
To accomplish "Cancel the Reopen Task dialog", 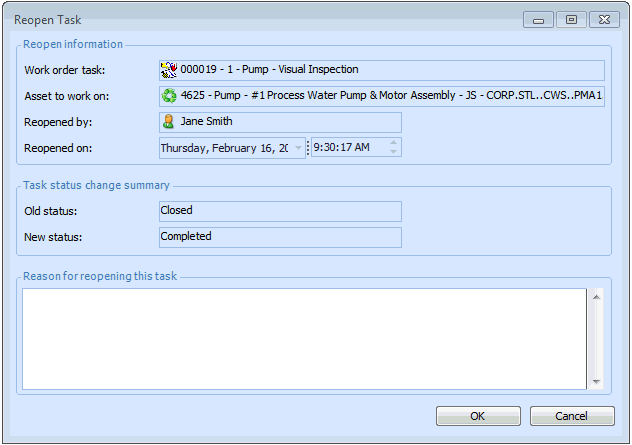I will (572, 416).
